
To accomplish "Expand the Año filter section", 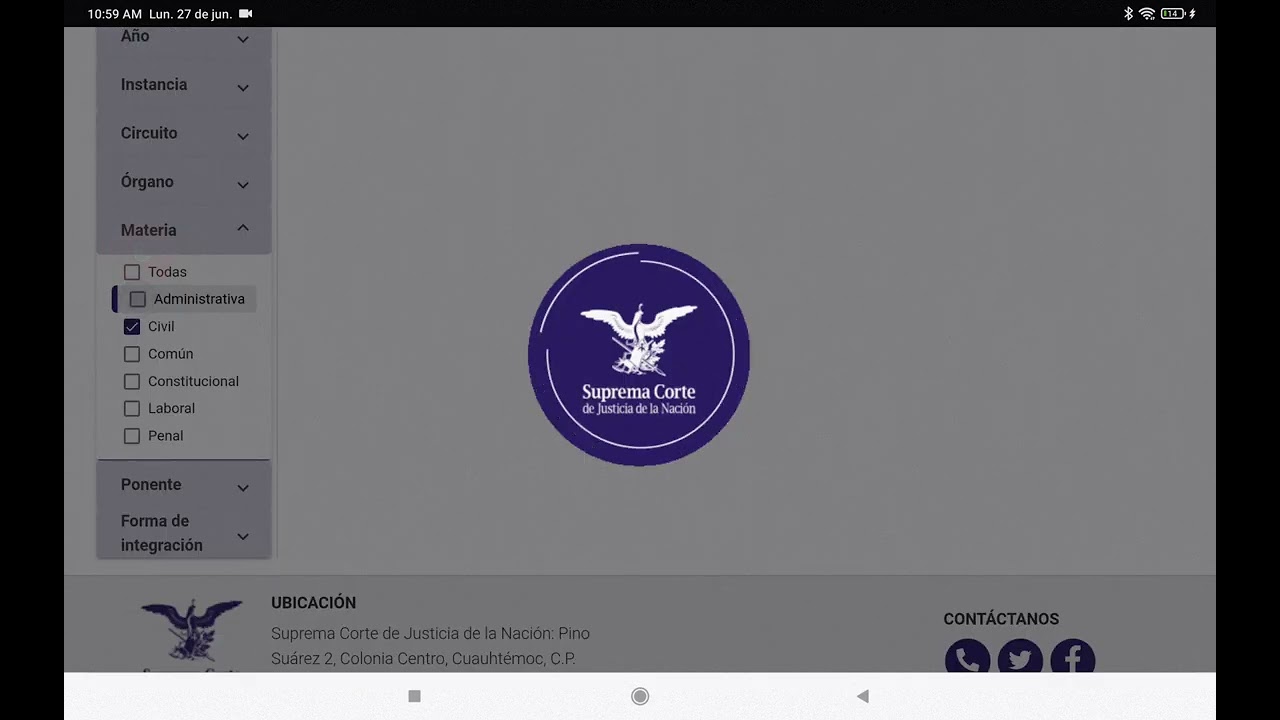I will [x=184, y=39].
